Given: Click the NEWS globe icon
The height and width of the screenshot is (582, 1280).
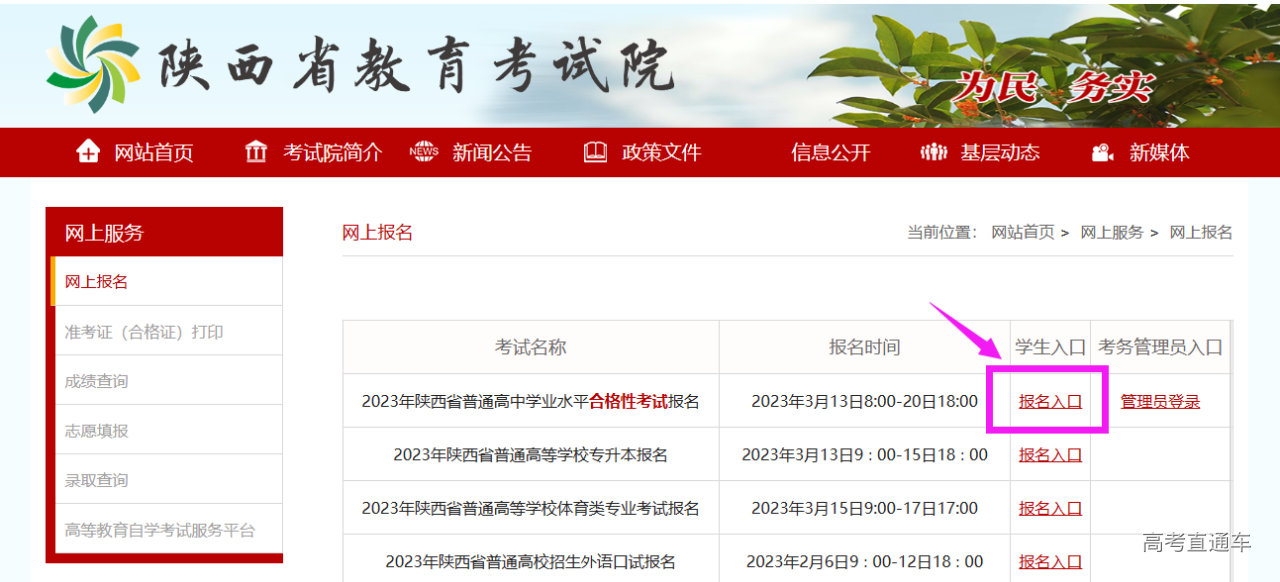Looking at the screenshot, I should [x=424, y=152].
